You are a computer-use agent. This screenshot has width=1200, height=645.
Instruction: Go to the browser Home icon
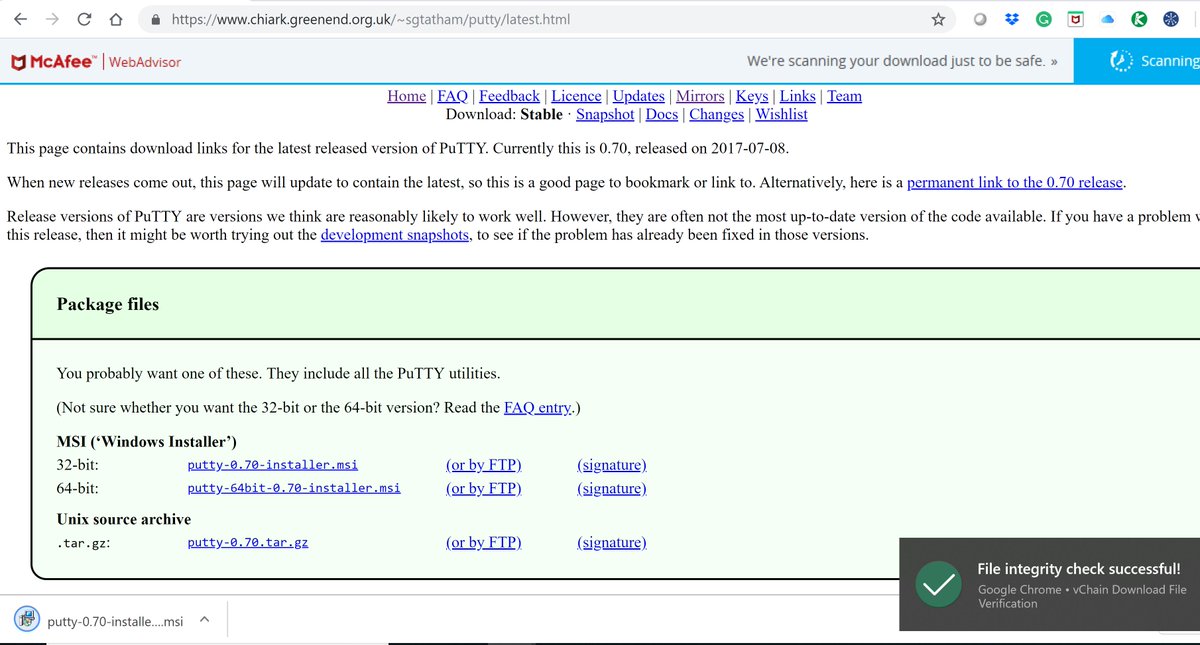coord(116,19)
